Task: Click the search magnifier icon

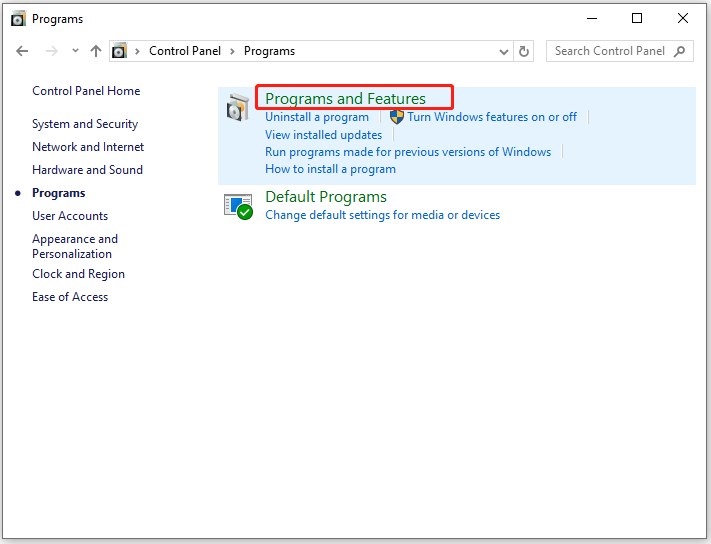Action: point(680,51)
